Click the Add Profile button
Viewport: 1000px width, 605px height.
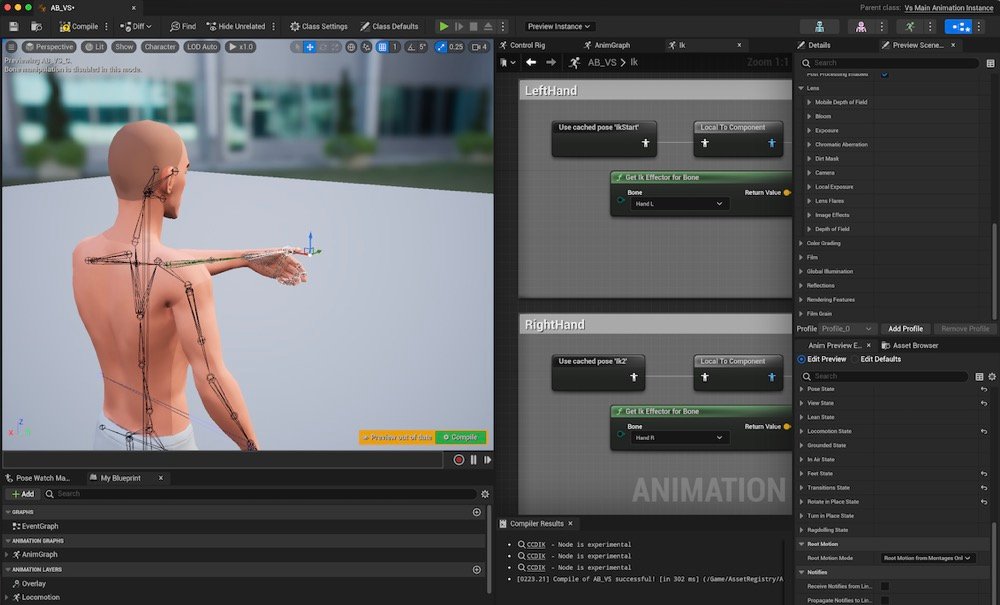[x=905, y=328]
